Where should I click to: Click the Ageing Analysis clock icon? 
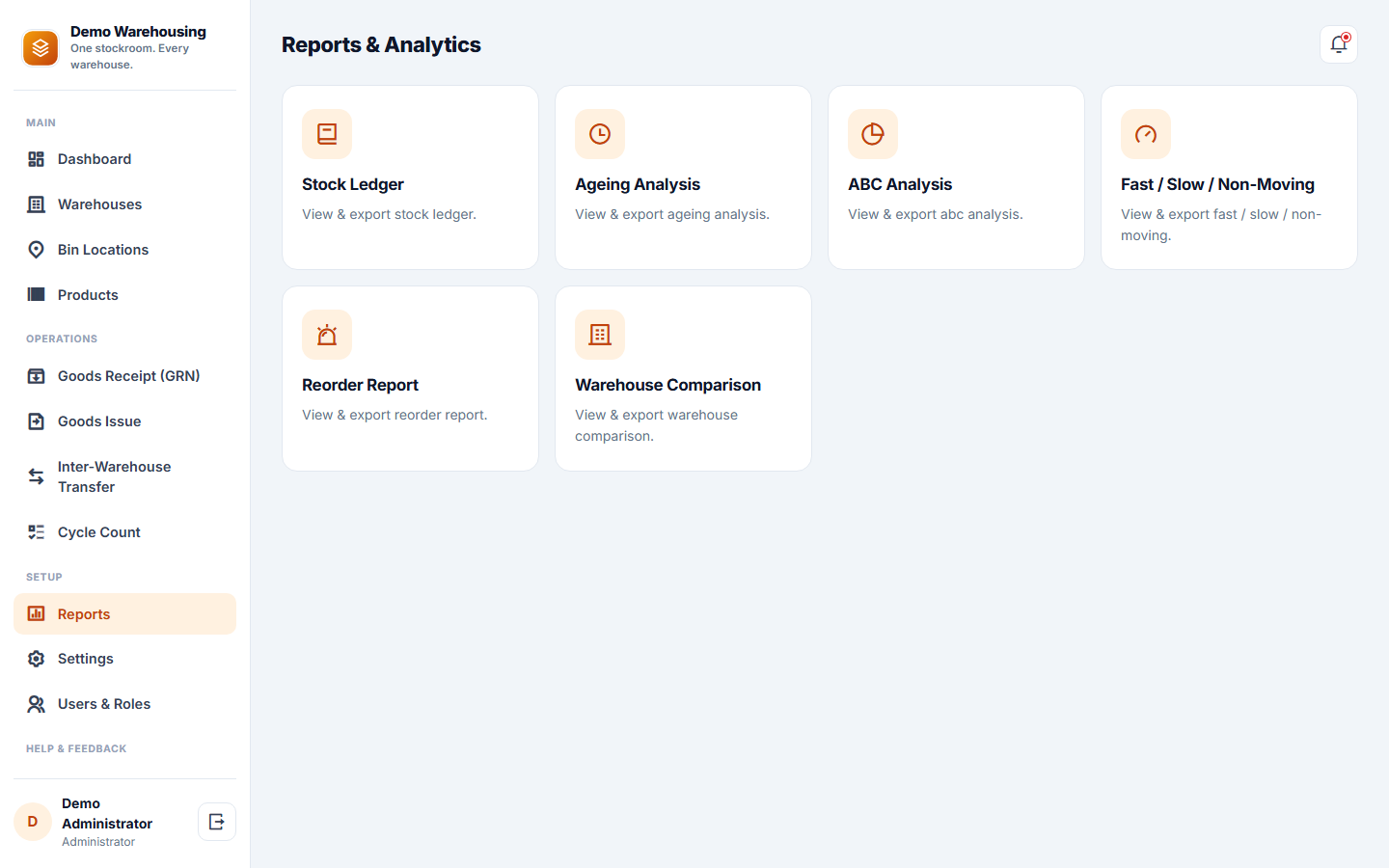(x=600, y=134)
